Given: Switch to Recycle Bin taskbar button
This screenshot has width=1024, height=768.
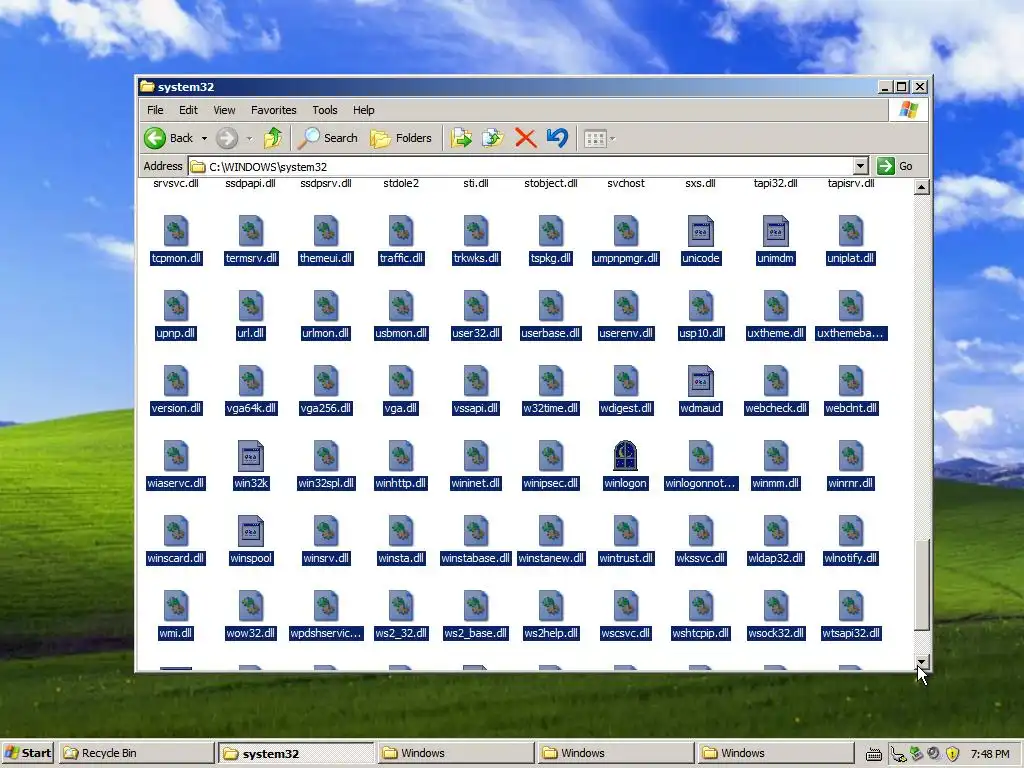Looking at the screenshot, I should [x=136, y=753].
